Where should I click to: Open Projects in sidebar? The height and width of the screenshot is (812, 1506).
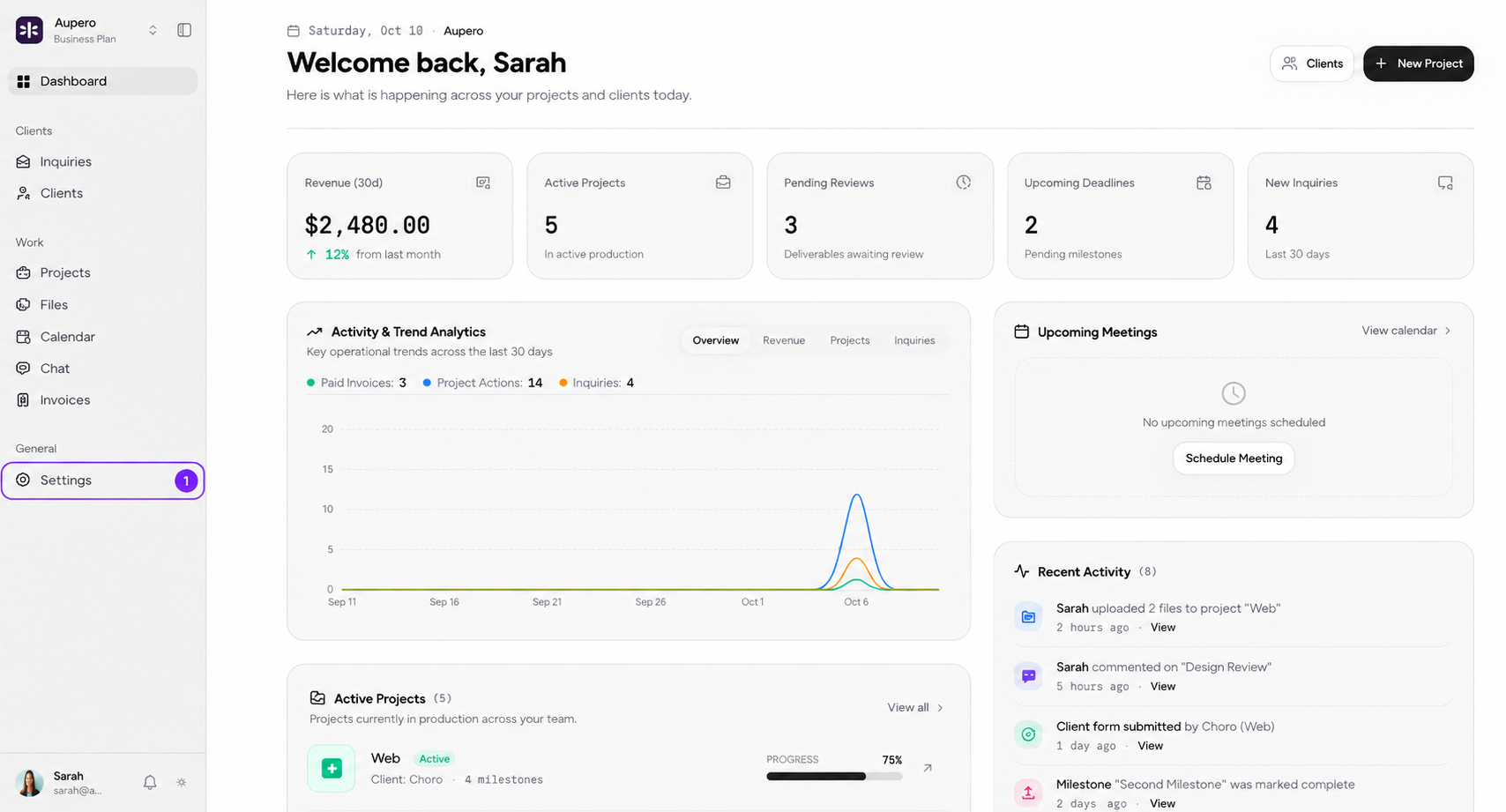(x=103, y=272)
